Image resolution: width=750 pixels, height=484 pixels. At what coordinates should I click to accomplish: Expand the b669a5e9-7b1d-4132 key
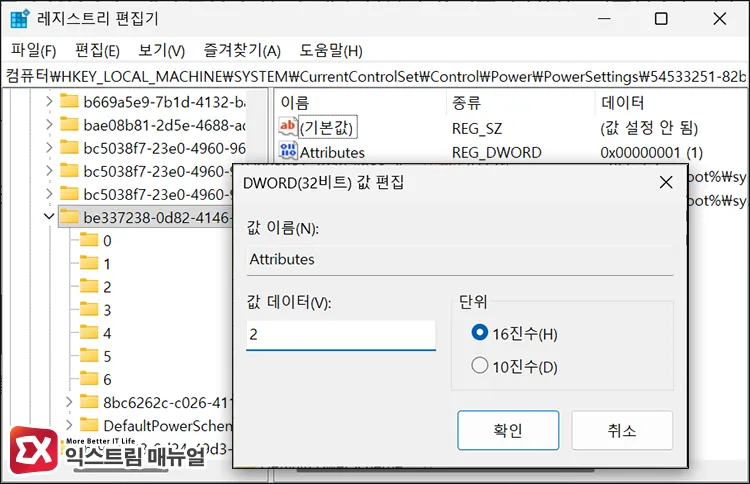[49, 101]
